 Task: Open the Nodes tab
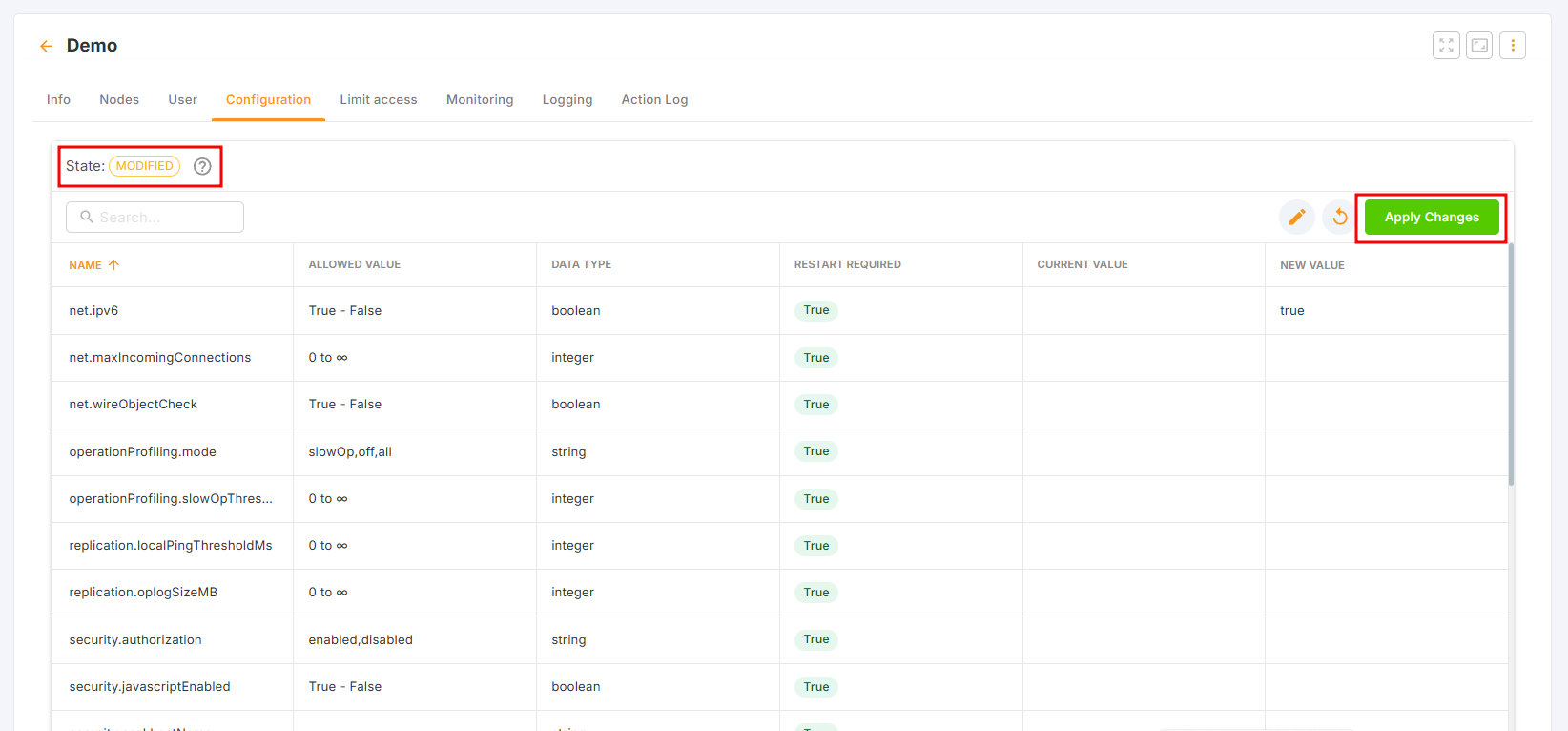119,100
